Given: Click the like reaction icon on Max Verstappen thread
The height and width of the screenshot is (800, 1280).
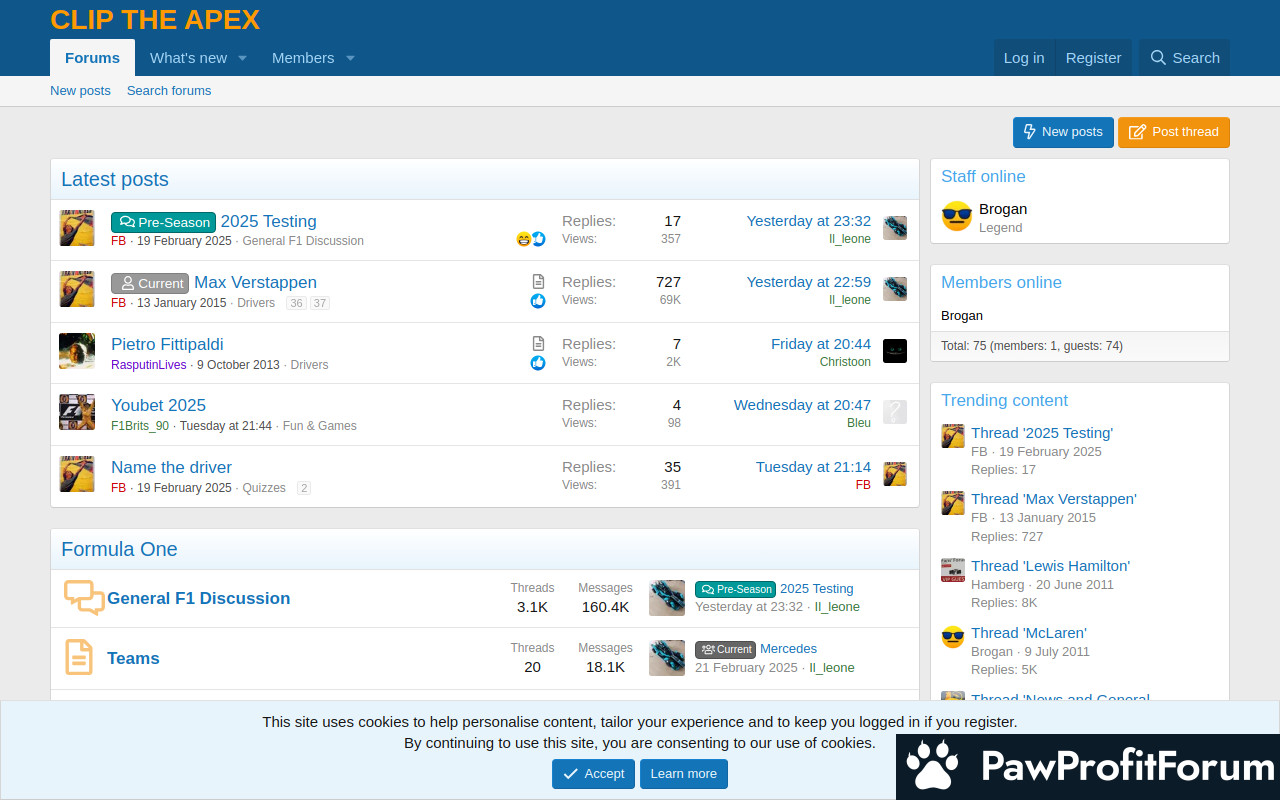Looking at the screenshot, I should pos(538,301).
